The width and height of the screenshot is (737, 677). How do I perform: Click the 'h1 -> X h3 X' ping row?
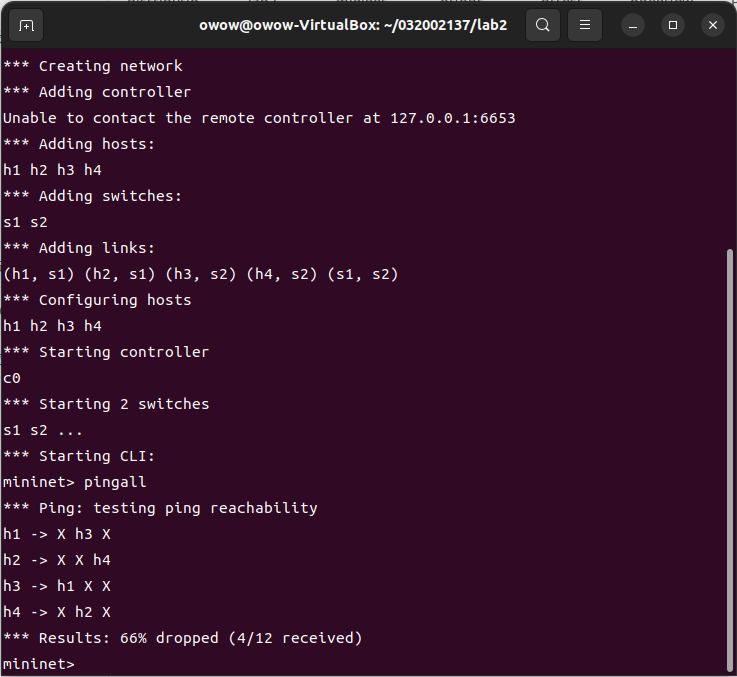(57, 534)
